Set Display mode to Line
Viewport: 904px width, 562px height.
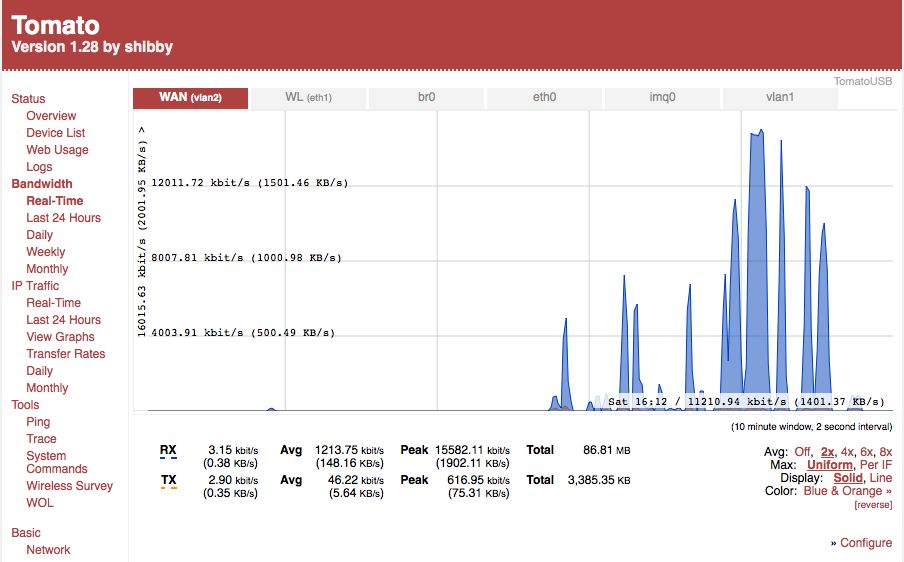coord(880,478)
